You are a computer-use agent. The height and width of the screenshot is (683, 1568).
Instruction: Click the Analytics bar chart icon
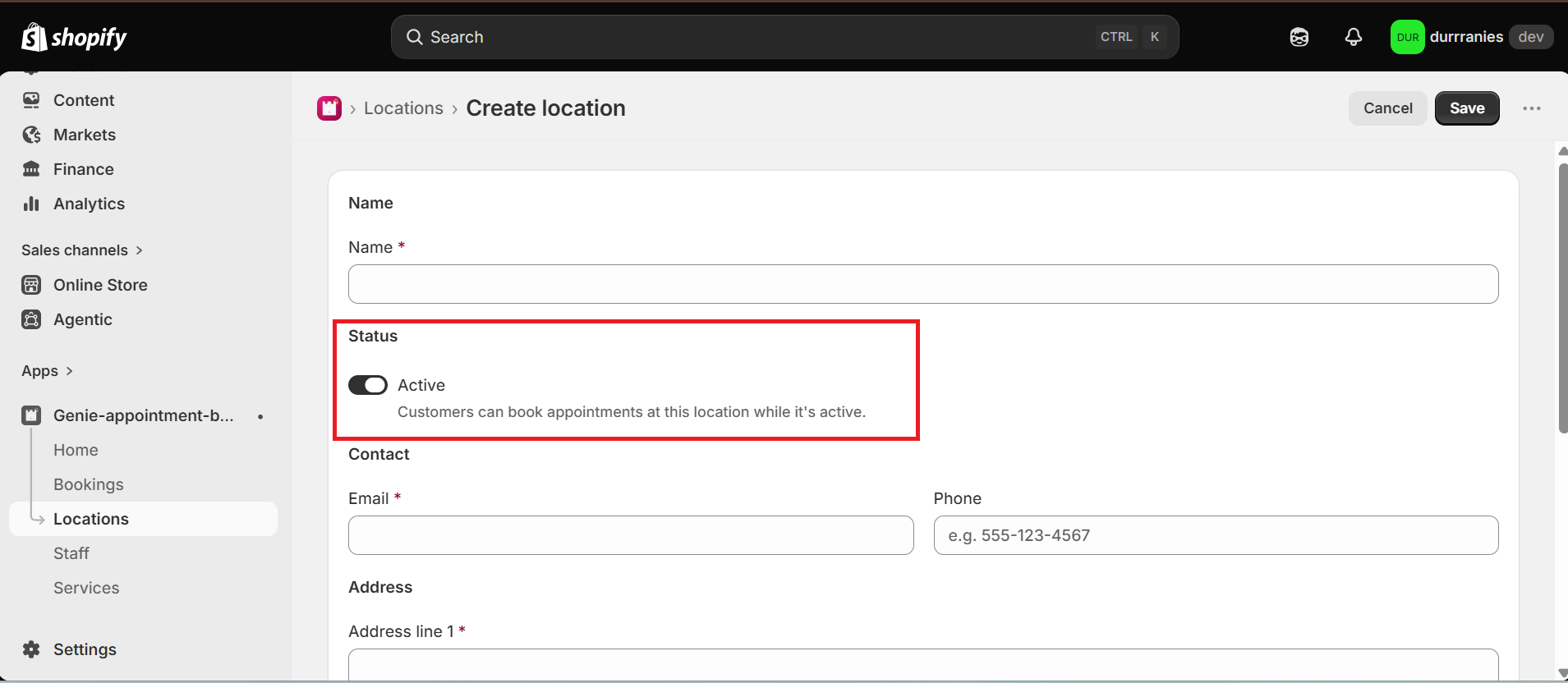click(31, 204)
